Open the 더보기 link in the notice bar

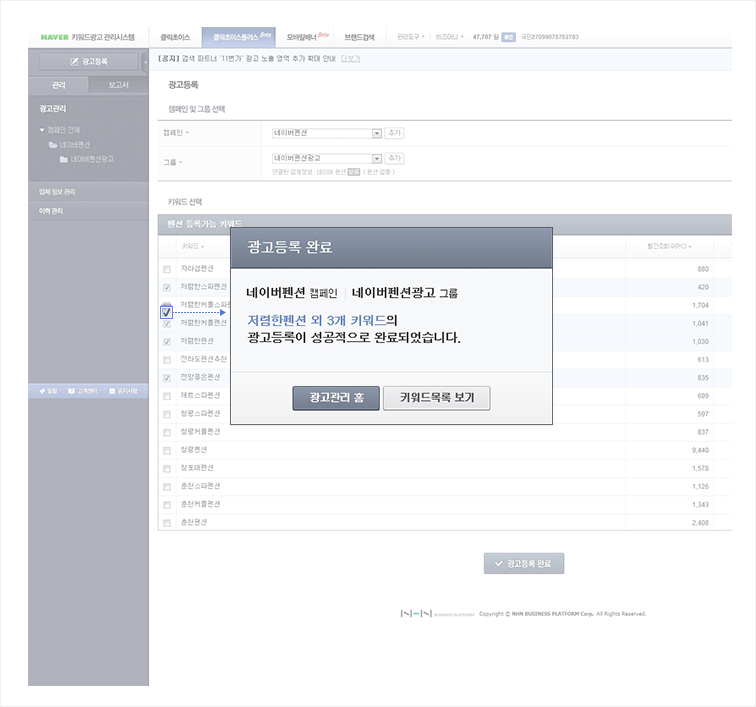coord(351,59)
